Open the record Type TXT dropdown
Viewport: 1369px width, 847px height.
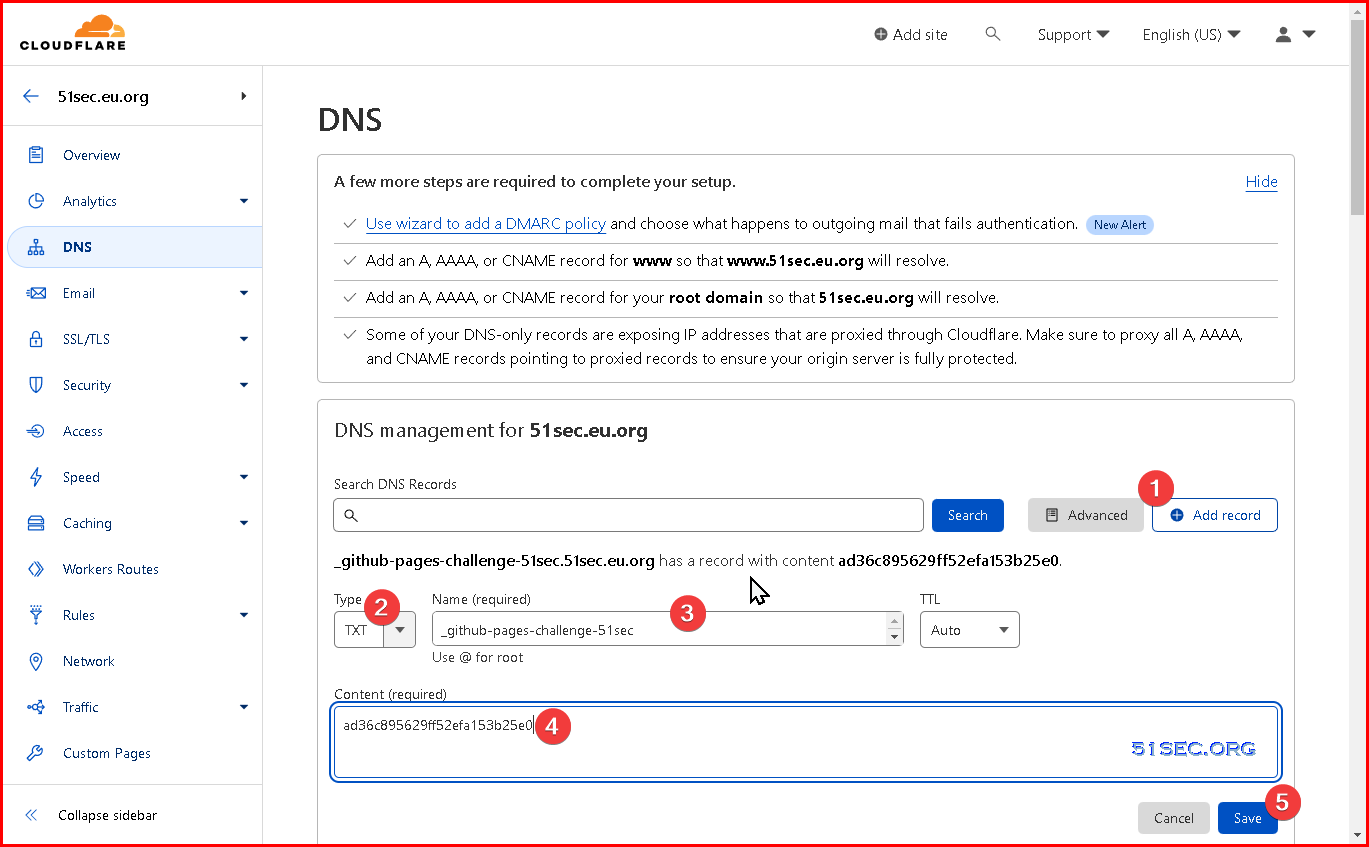pyautogui.click(x=375, y=630)
